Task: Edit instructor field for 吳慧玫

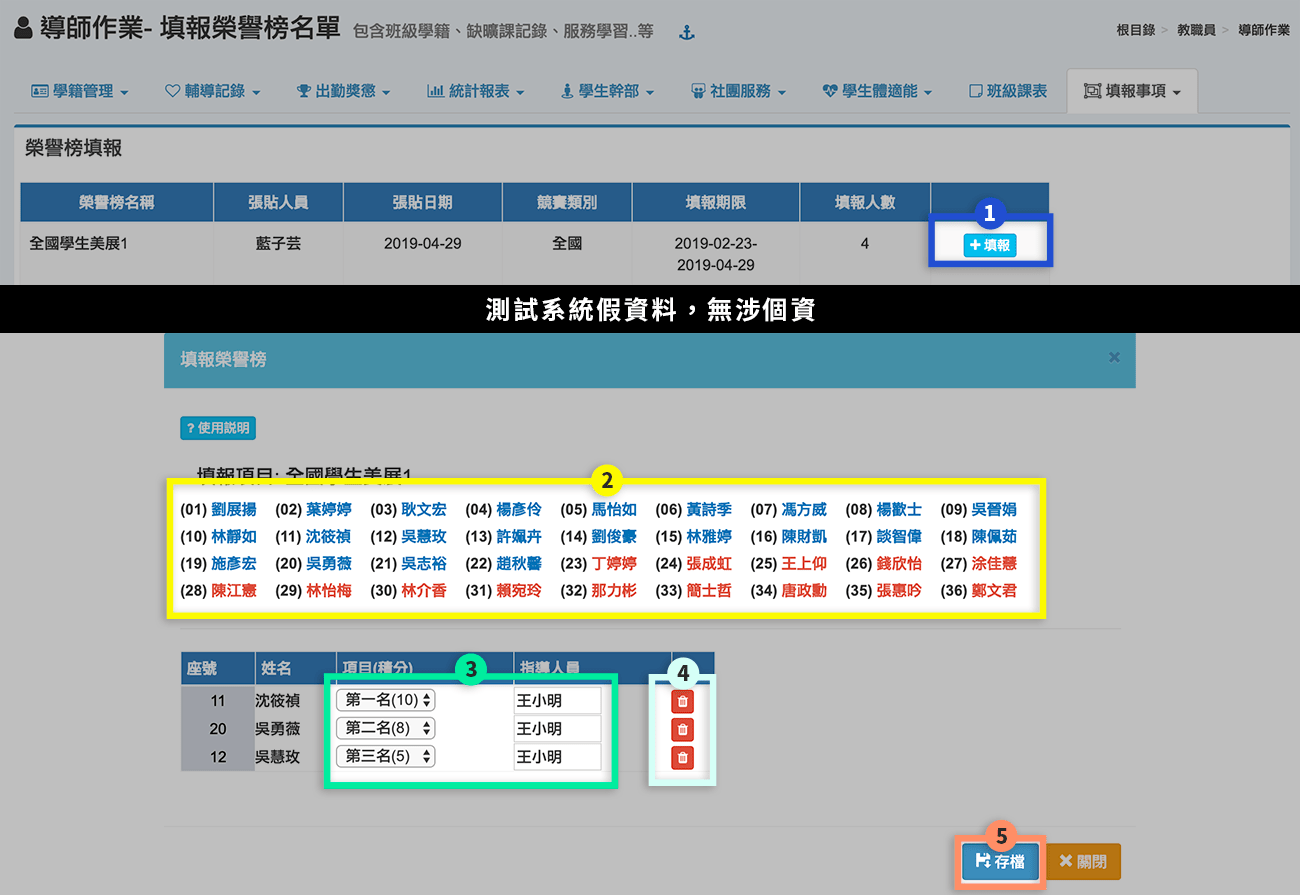Action: click(x=556, y=756)
